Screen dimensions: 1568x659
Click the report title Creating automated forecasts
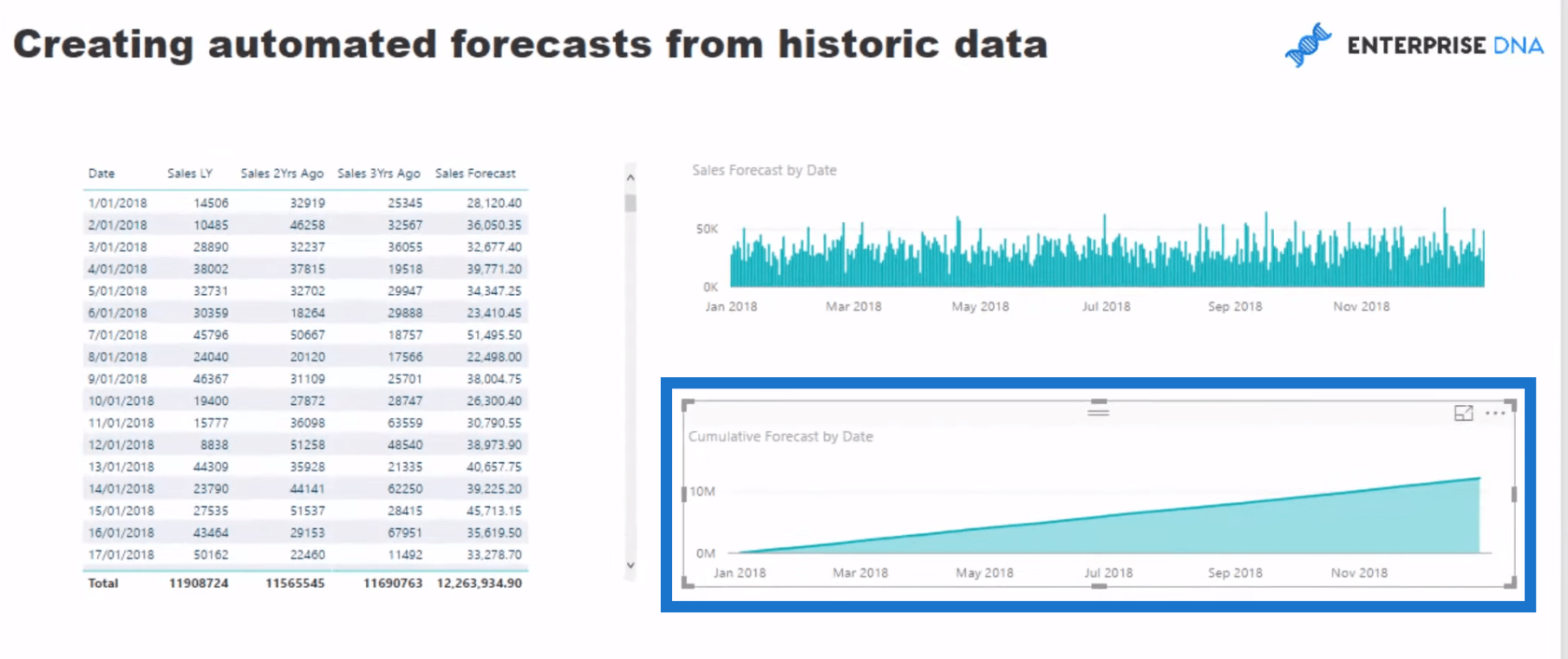(x=530, y=44)
